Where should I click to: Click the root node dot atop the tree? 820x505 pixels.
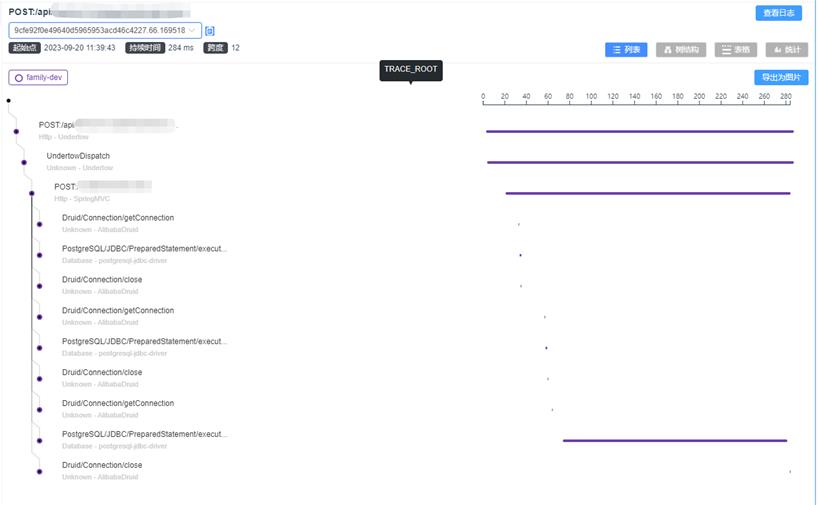coord(8,100)
